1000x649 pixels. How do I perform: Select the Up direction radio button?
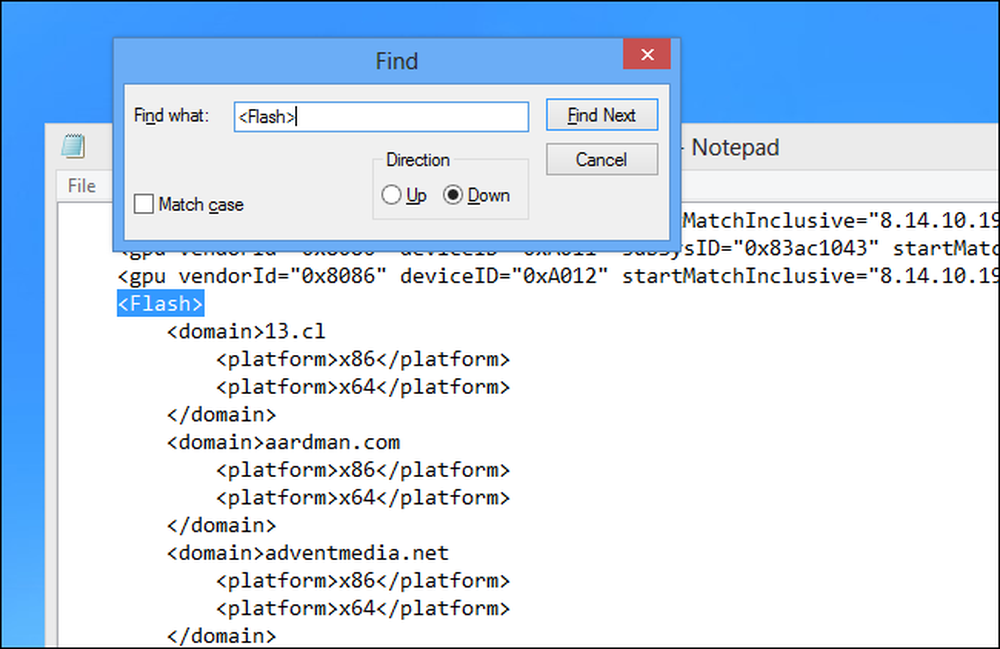[x=392, y=195]
